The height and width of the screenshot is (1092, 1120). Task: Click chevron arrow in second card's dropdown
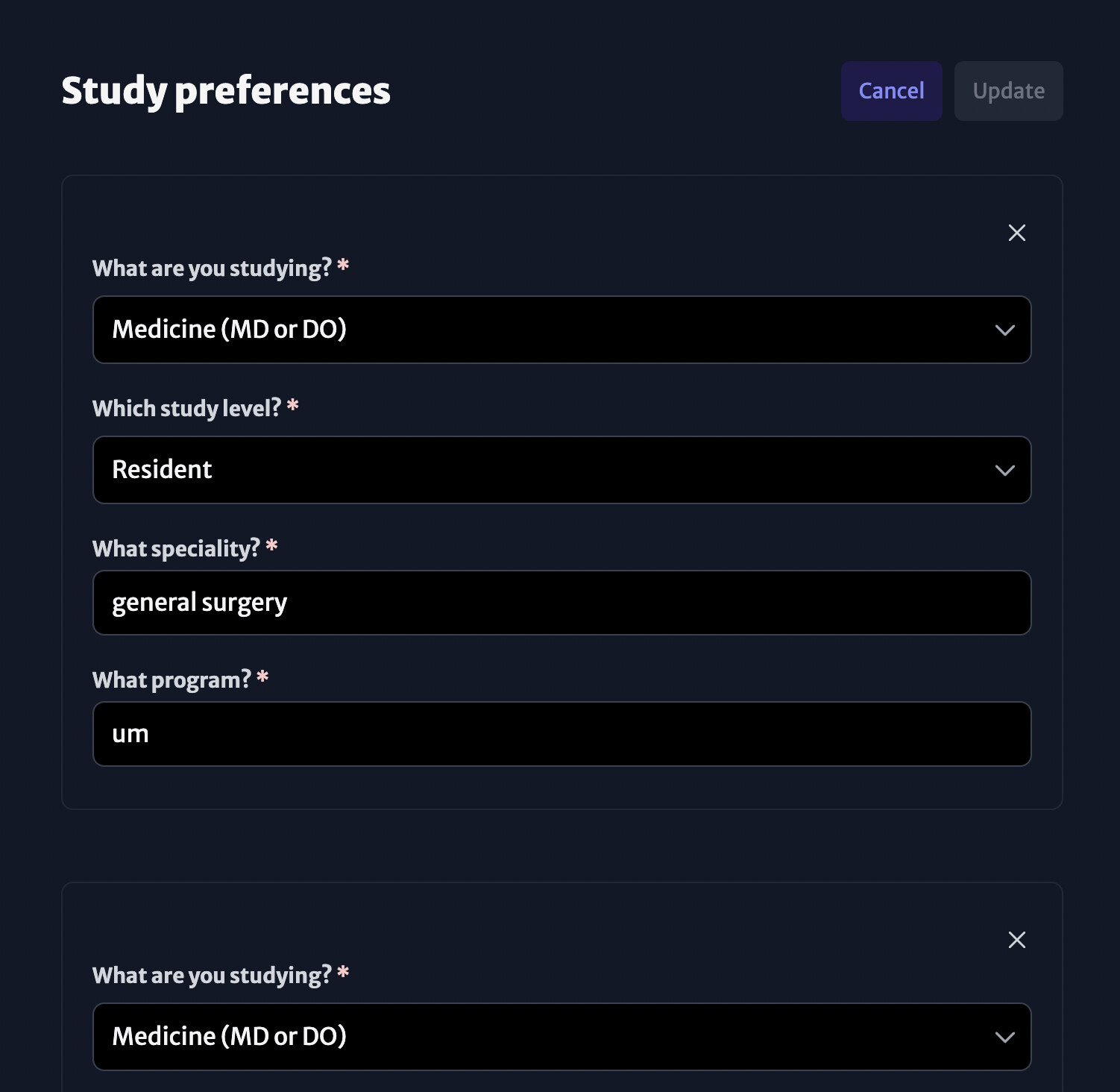(1004, 1037)
